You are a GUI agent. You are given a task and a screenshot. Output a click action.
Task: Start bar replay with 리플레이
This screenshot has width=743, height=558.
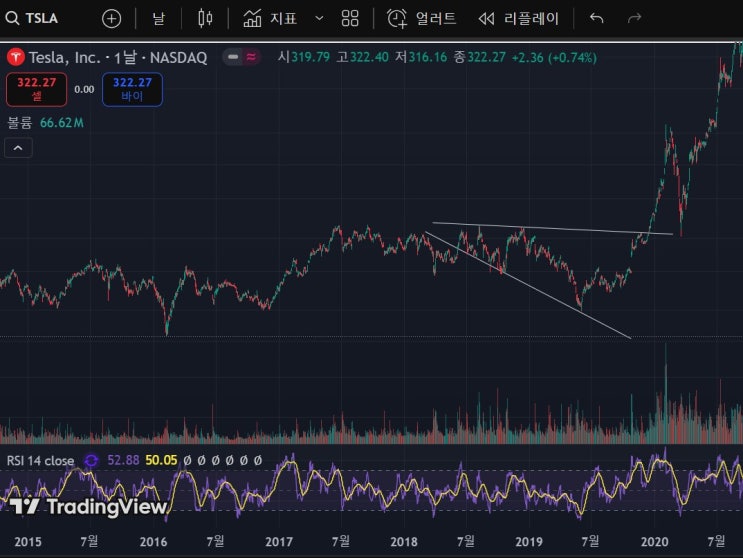(x=518, y=18)
